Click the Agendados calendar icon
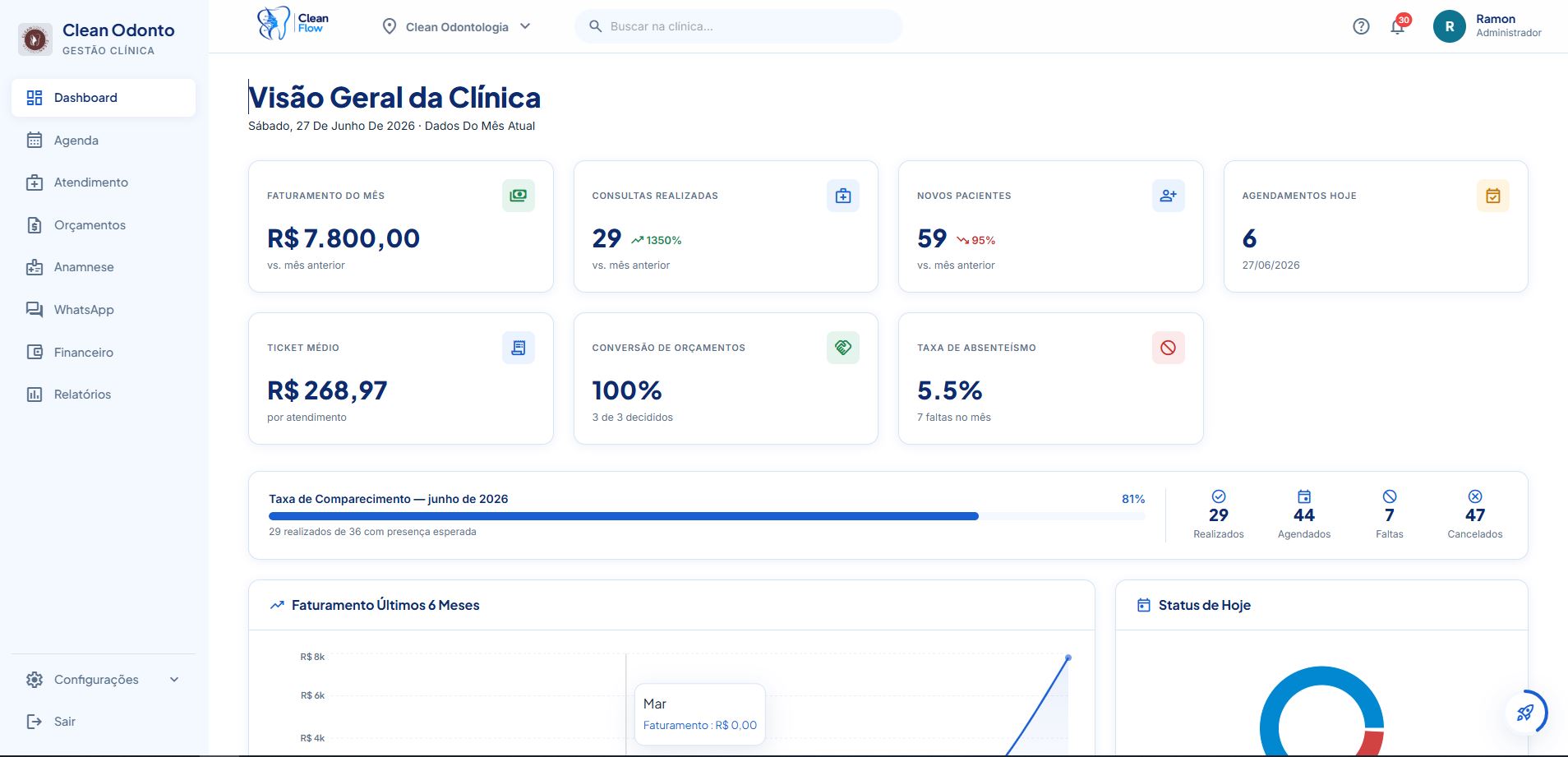The width and height of the screenshot is (1568, 757). (x=1304, y=496)
